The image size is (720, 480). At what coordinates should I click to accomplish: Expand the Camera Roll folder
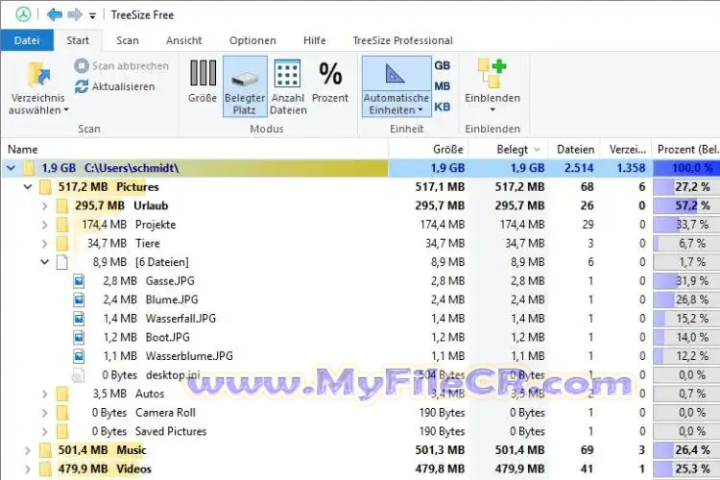pyautogui.click(x=45, y=413)
